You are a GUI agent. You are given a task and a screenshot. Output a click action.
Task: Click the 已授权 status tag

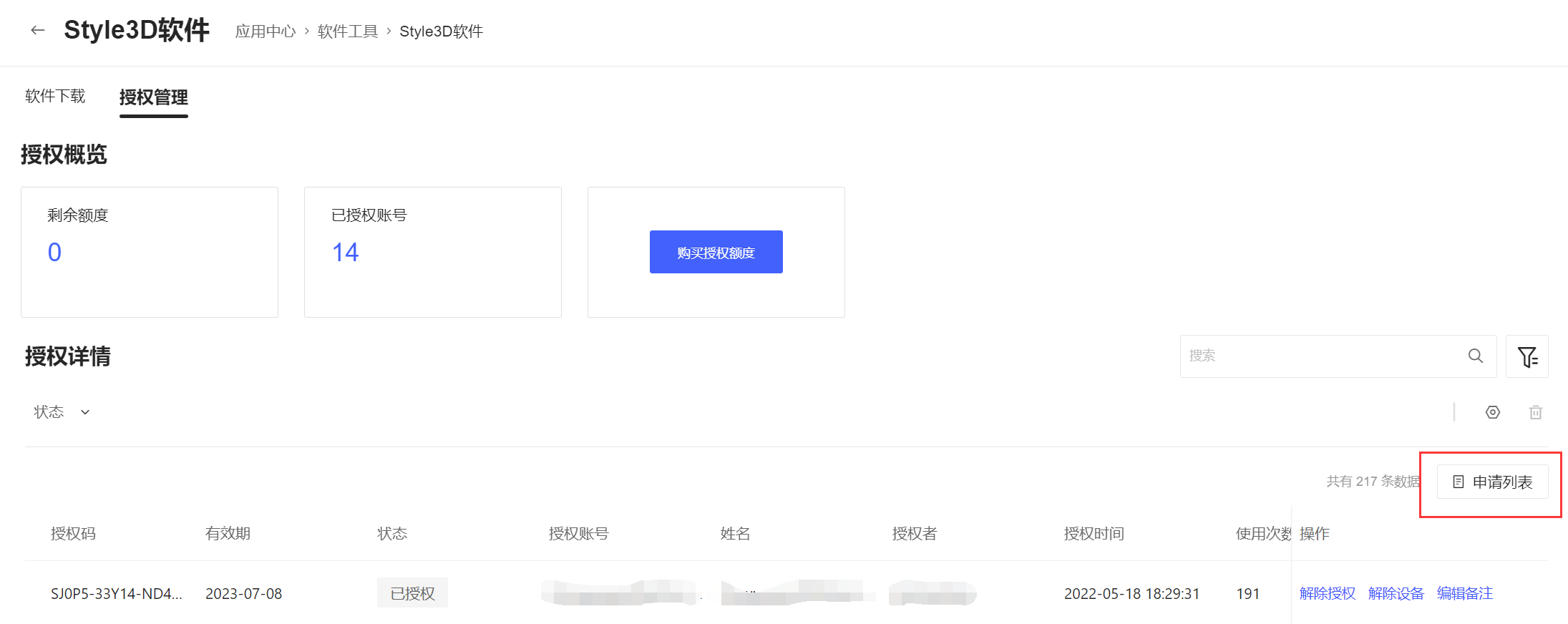[x=412, y=593]
